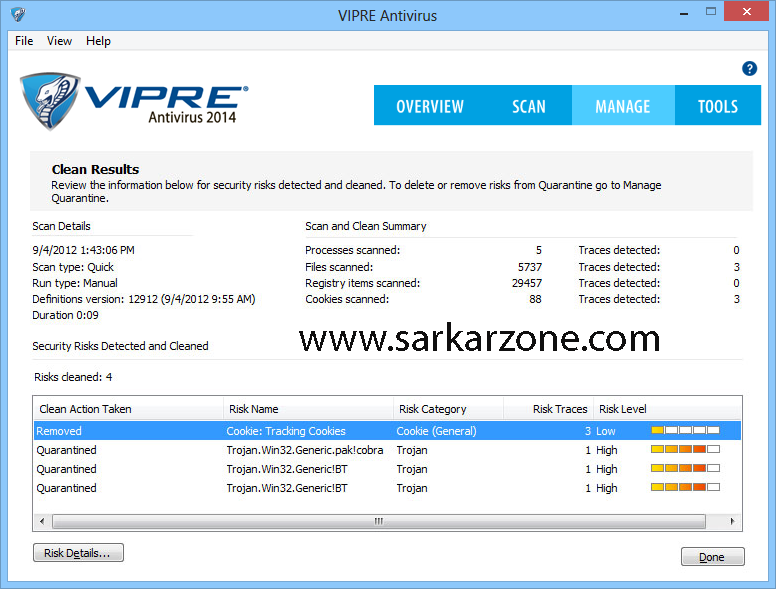Click the Run type: Manual text
The height and width of the screenshot is (589, 776).
(x=75, y=283)
